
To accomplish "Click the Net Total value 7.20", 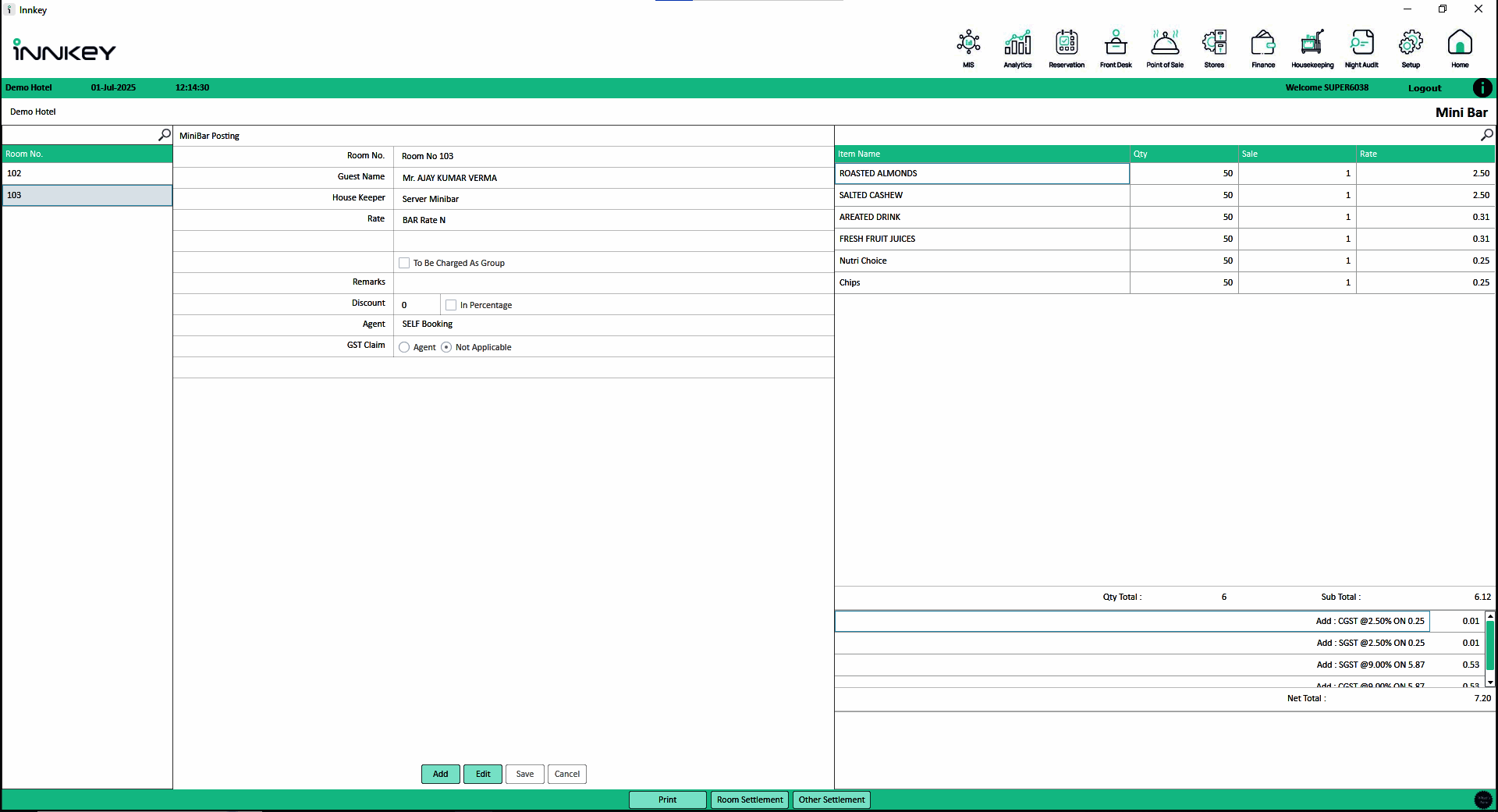I will 1482,698.
